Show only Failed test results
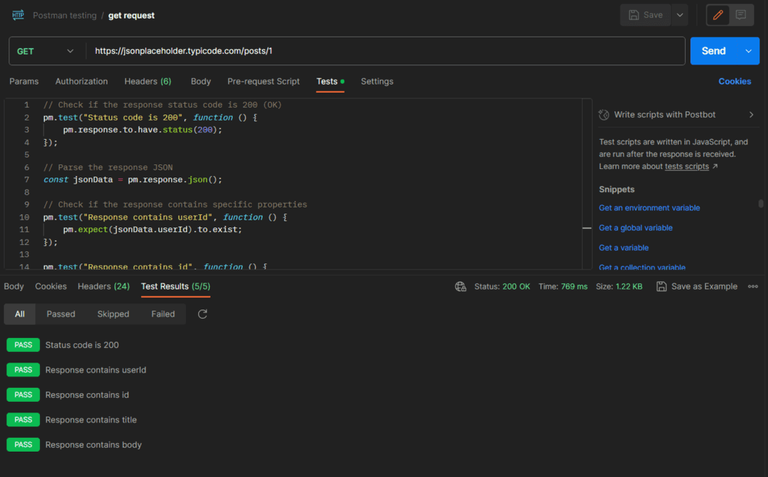This screenshot has width=768, height=477. coord(163,314)
